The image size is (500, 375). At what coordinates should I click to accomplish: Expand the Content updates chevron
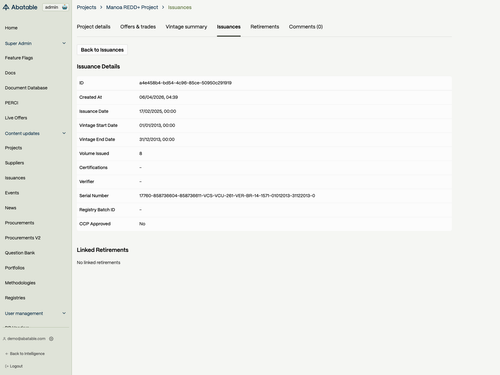[64, 133]
